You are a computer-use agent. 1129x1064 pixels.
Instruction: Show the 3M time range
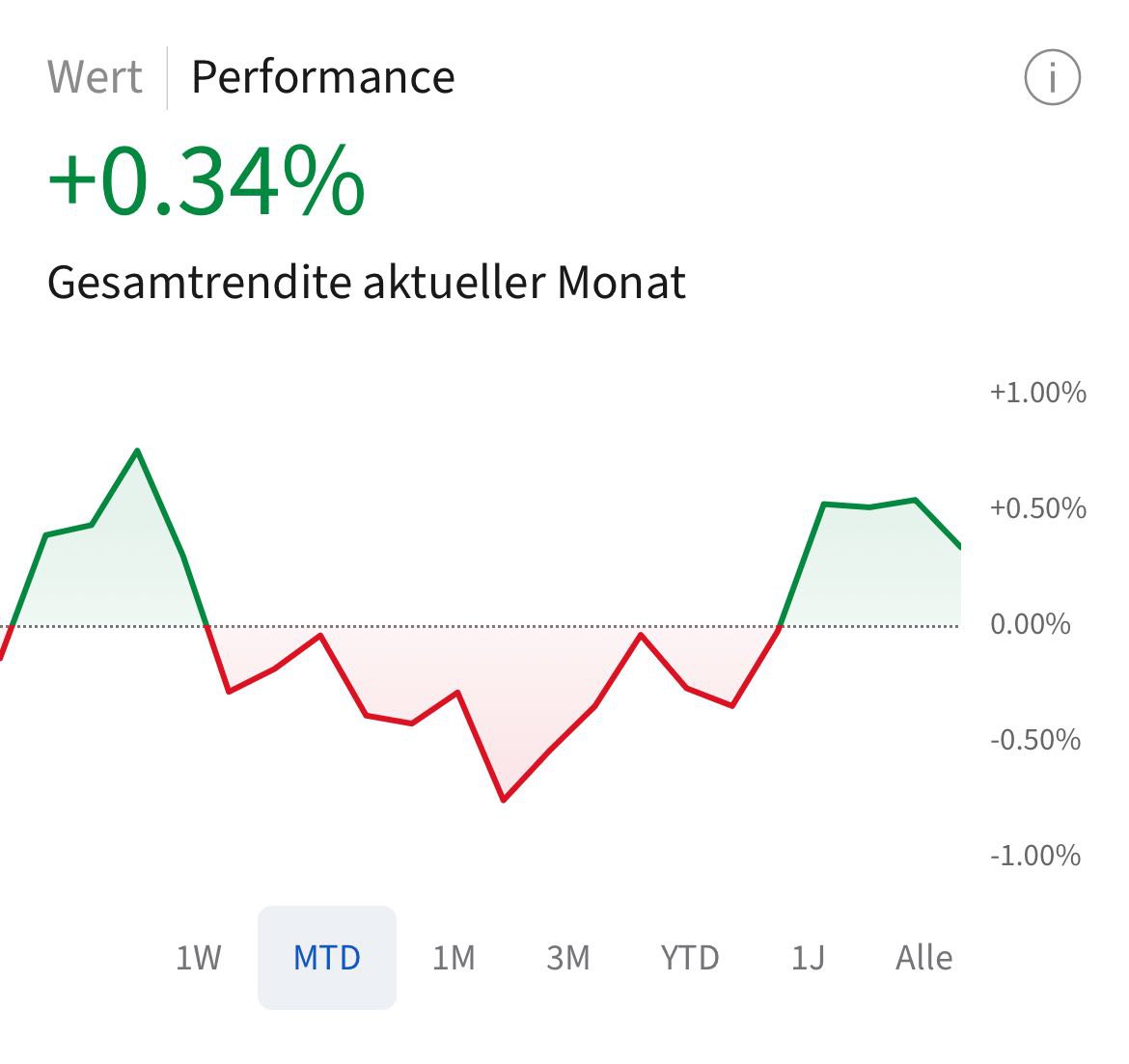pos(567,958)
